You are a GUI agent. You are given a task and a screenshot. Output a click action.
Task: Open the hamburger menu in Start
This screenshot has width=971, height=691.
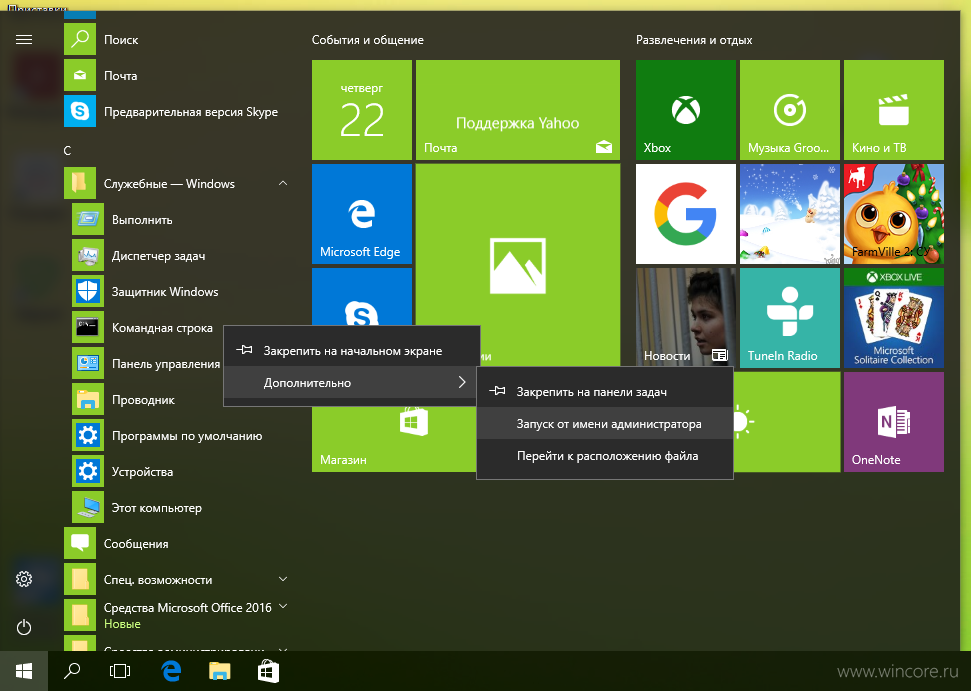coord(24,40)
